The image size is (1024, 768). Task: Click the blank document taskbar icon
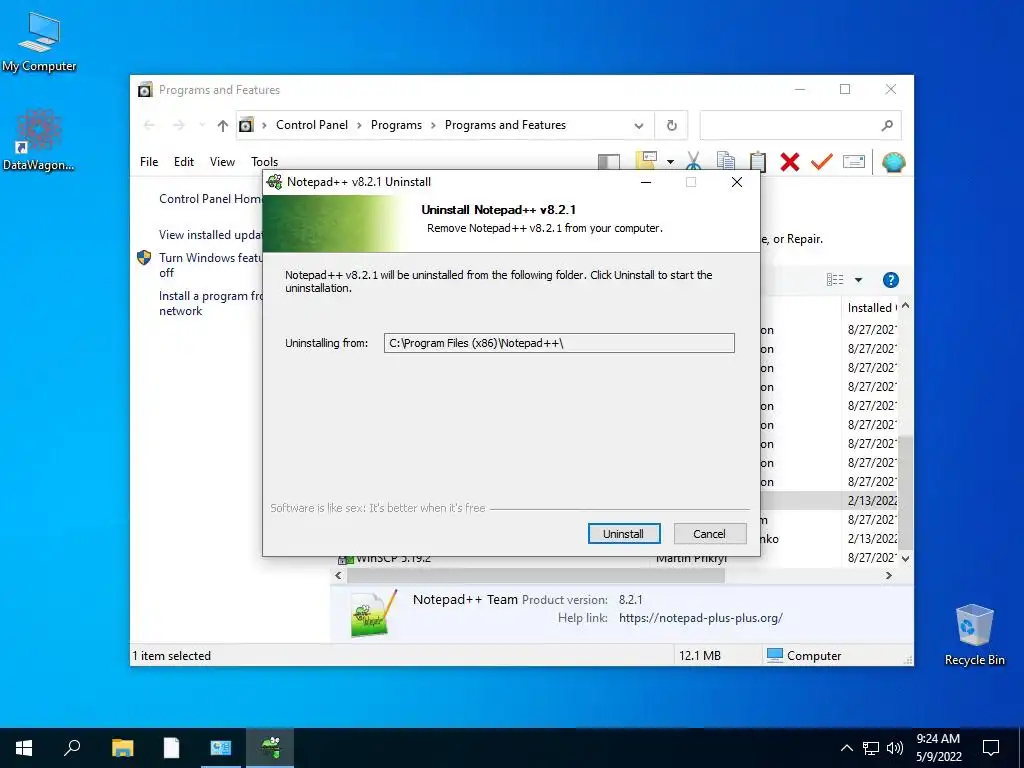172,748
